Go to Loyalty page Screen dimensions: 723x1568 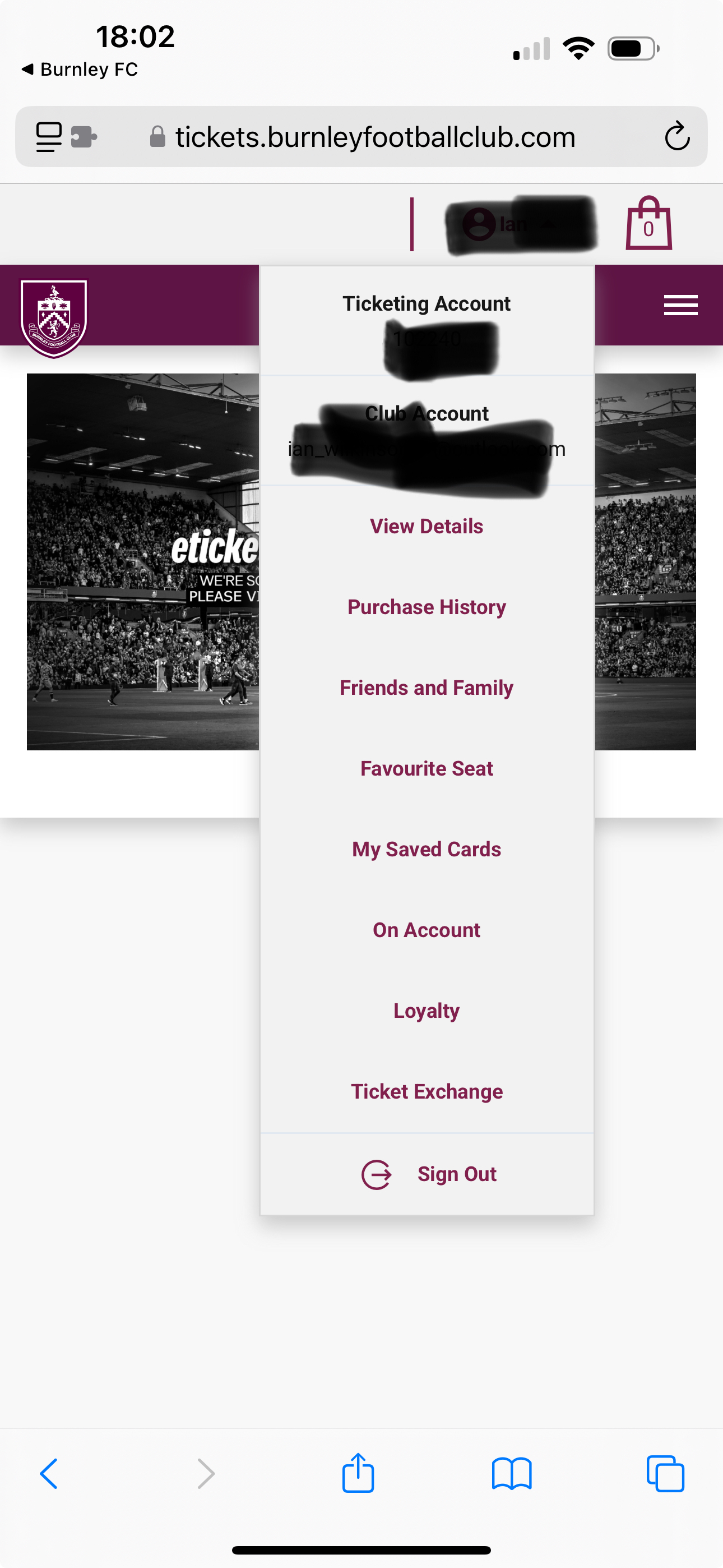[427, 1011]
